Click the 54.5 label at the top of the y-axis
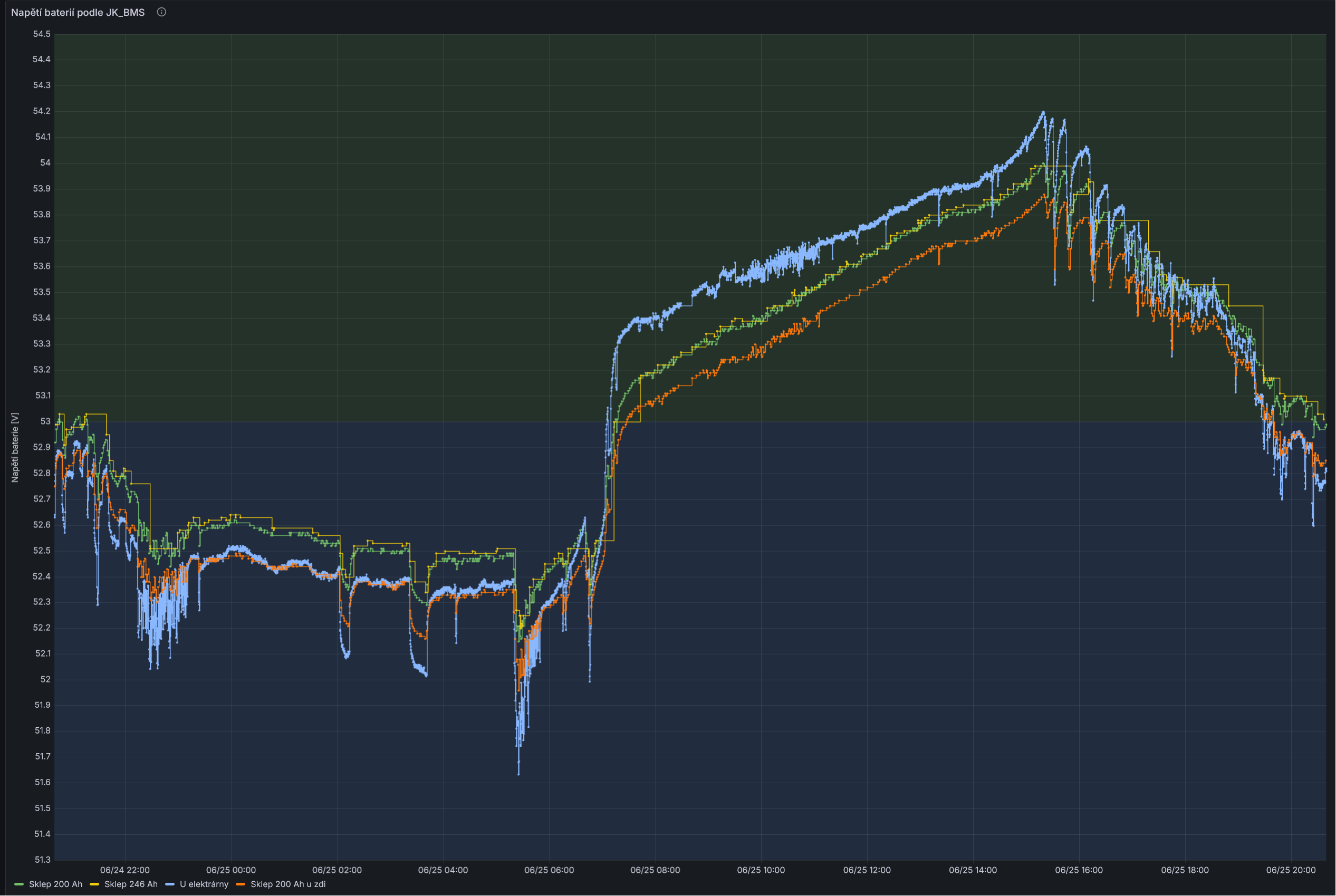 point(41,34)
